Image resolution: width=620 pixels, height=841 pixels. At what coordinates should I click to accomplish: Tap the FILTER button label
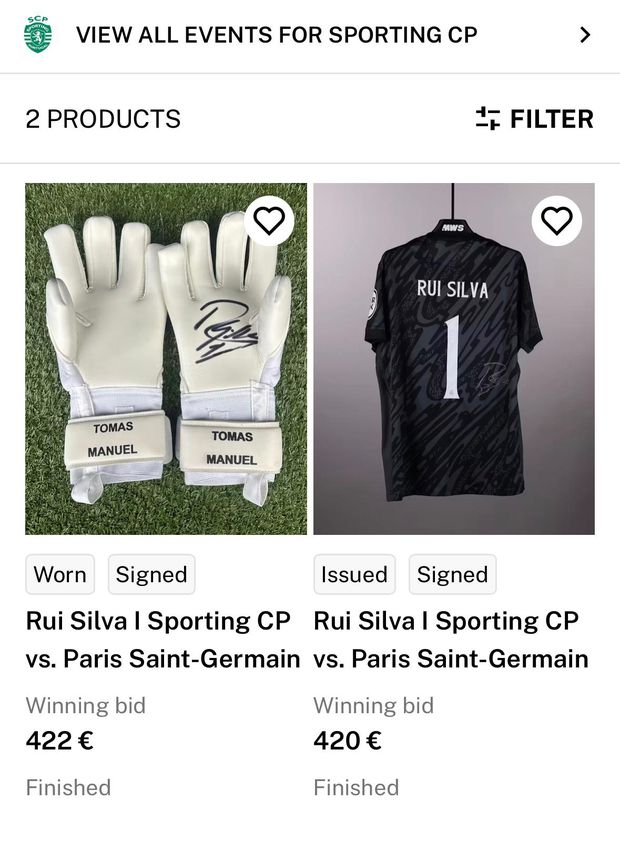coord(551,119)
